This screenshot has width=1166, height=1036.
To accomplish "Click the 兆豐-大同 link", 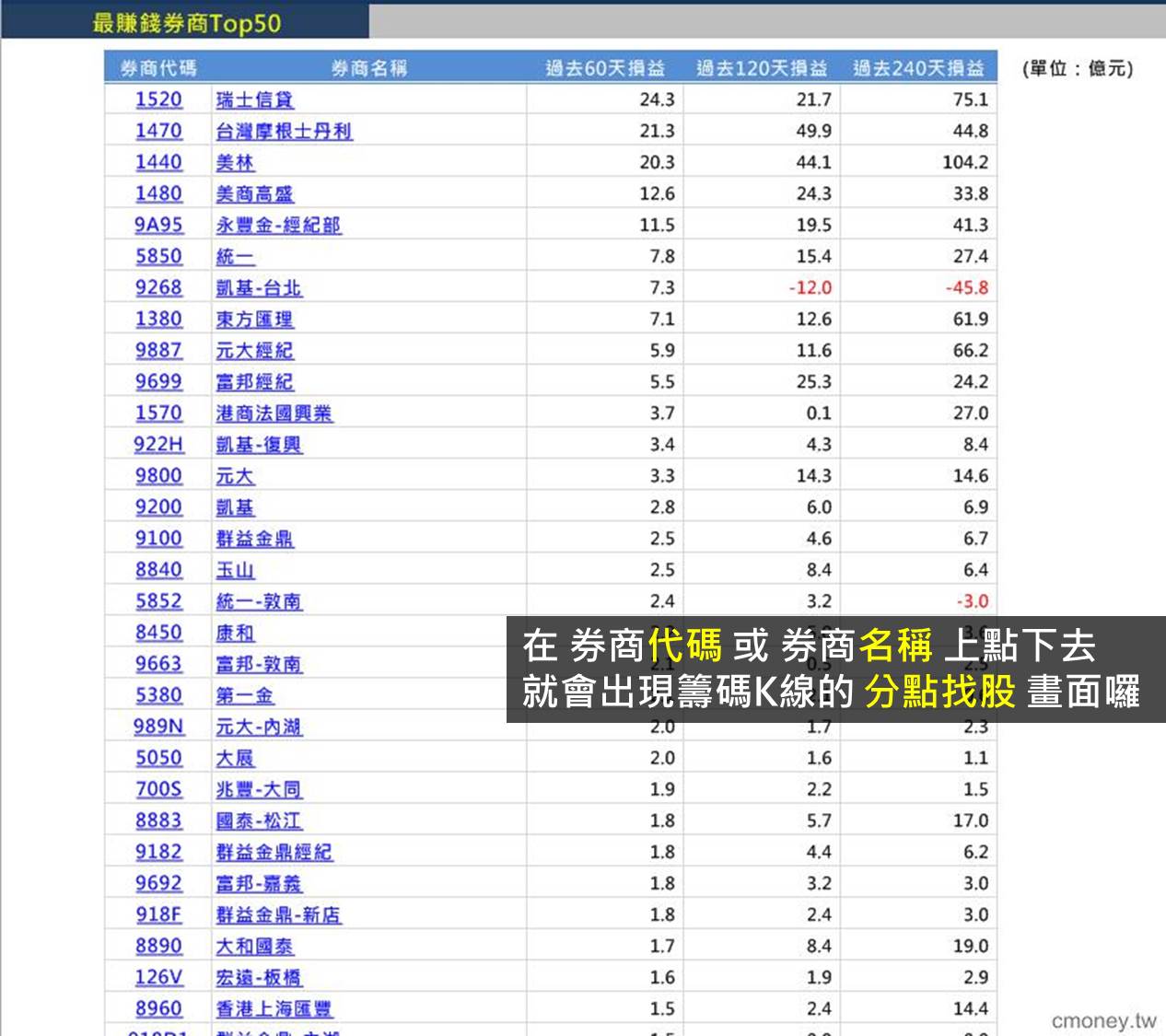I will tap(259, 789).
